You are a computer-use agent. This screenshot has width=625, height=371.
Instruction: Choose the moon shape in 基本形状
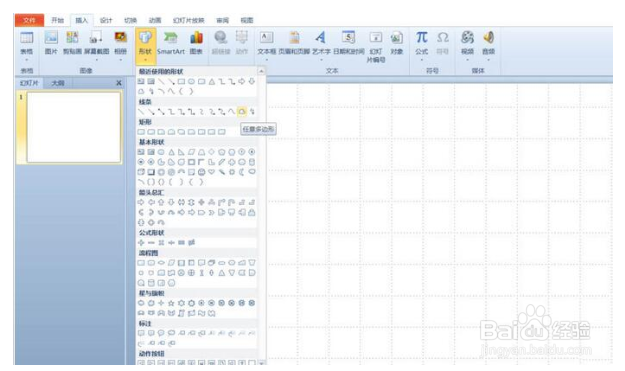(x=242, y=172)
